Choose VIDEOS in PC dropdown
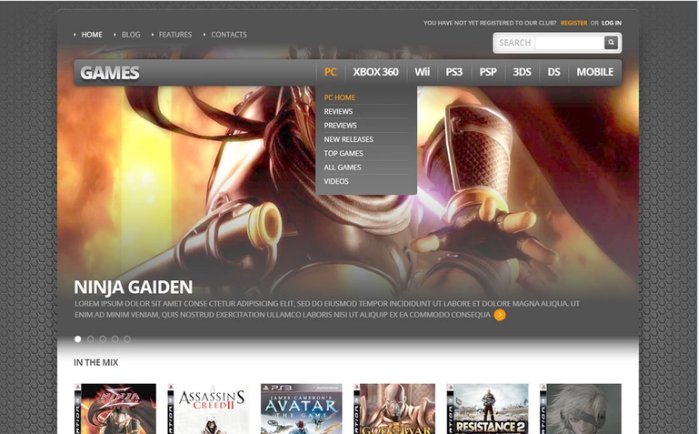Screen dimensions: 699x434 [x=336, y=181]
